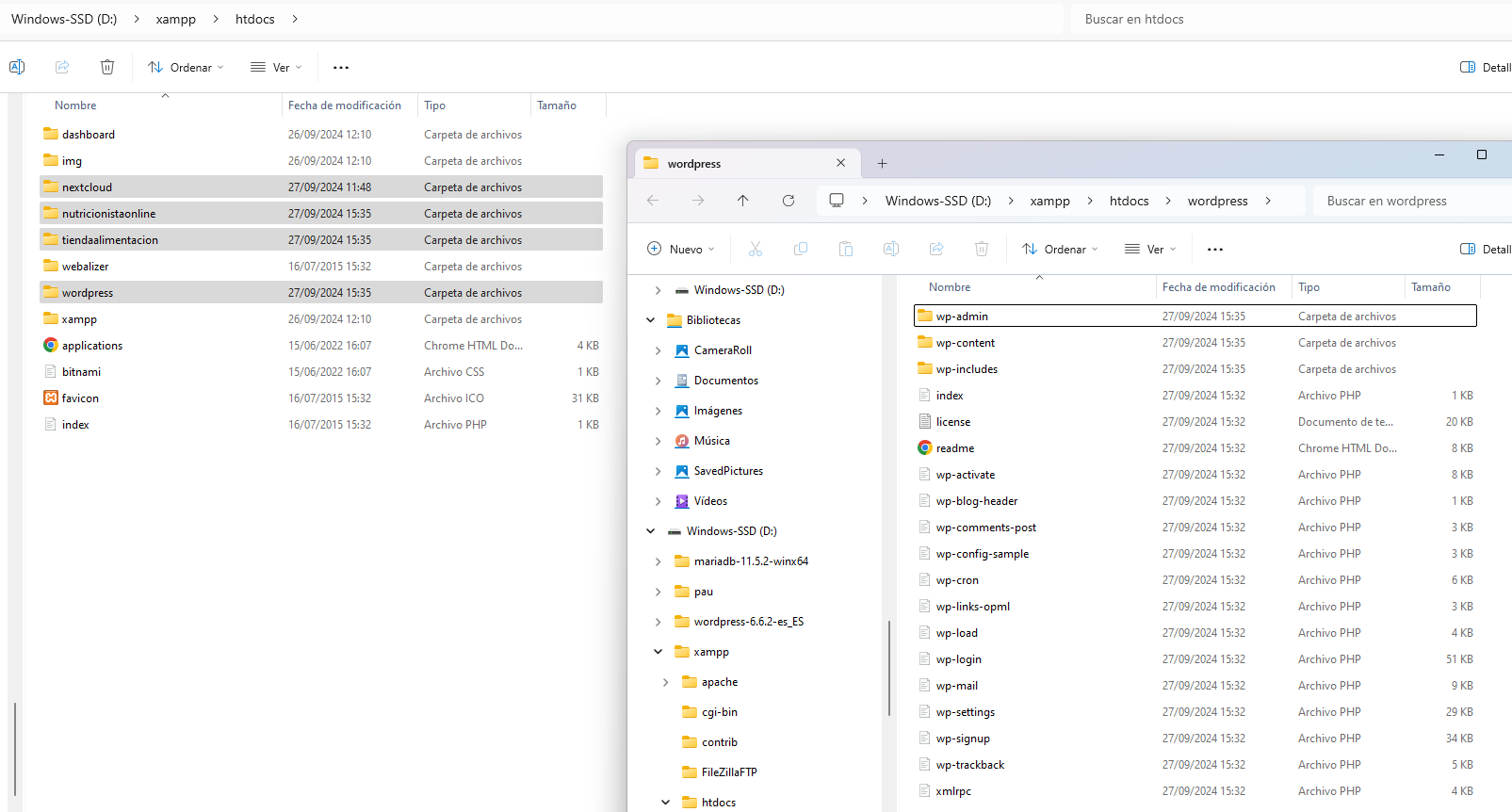Collapse the xampp tree folder
This screenshot has width=1512, height=812.
658,652
